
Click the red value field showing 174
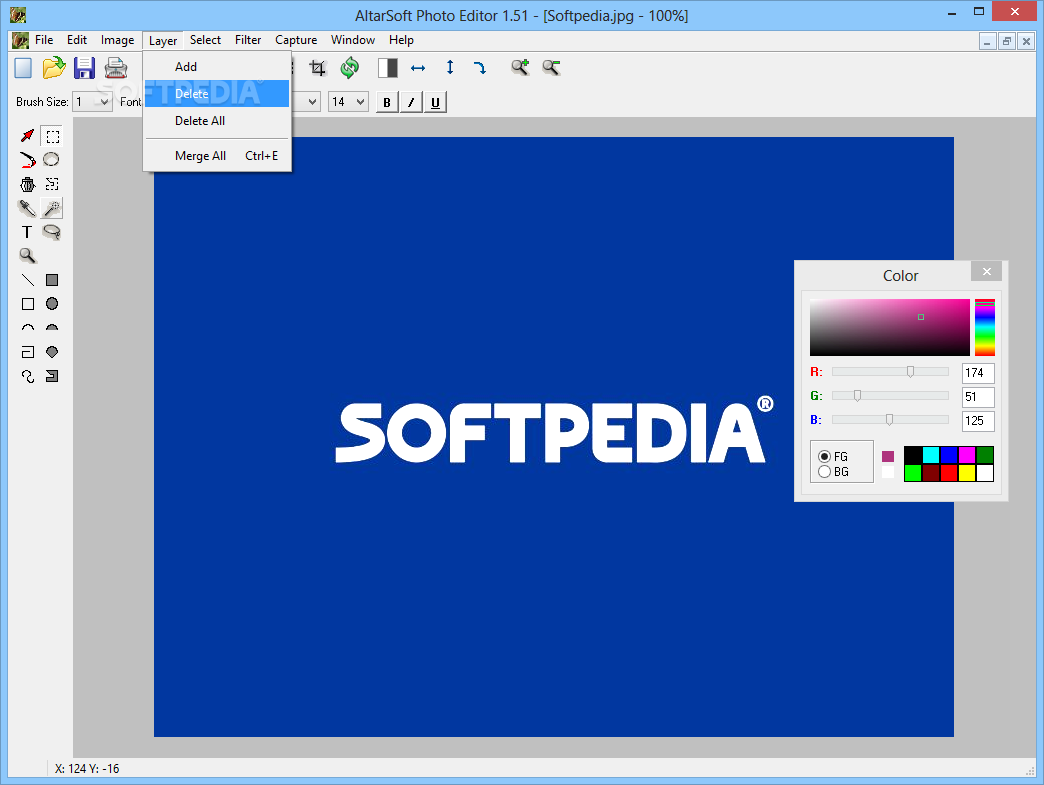[978, 373]
